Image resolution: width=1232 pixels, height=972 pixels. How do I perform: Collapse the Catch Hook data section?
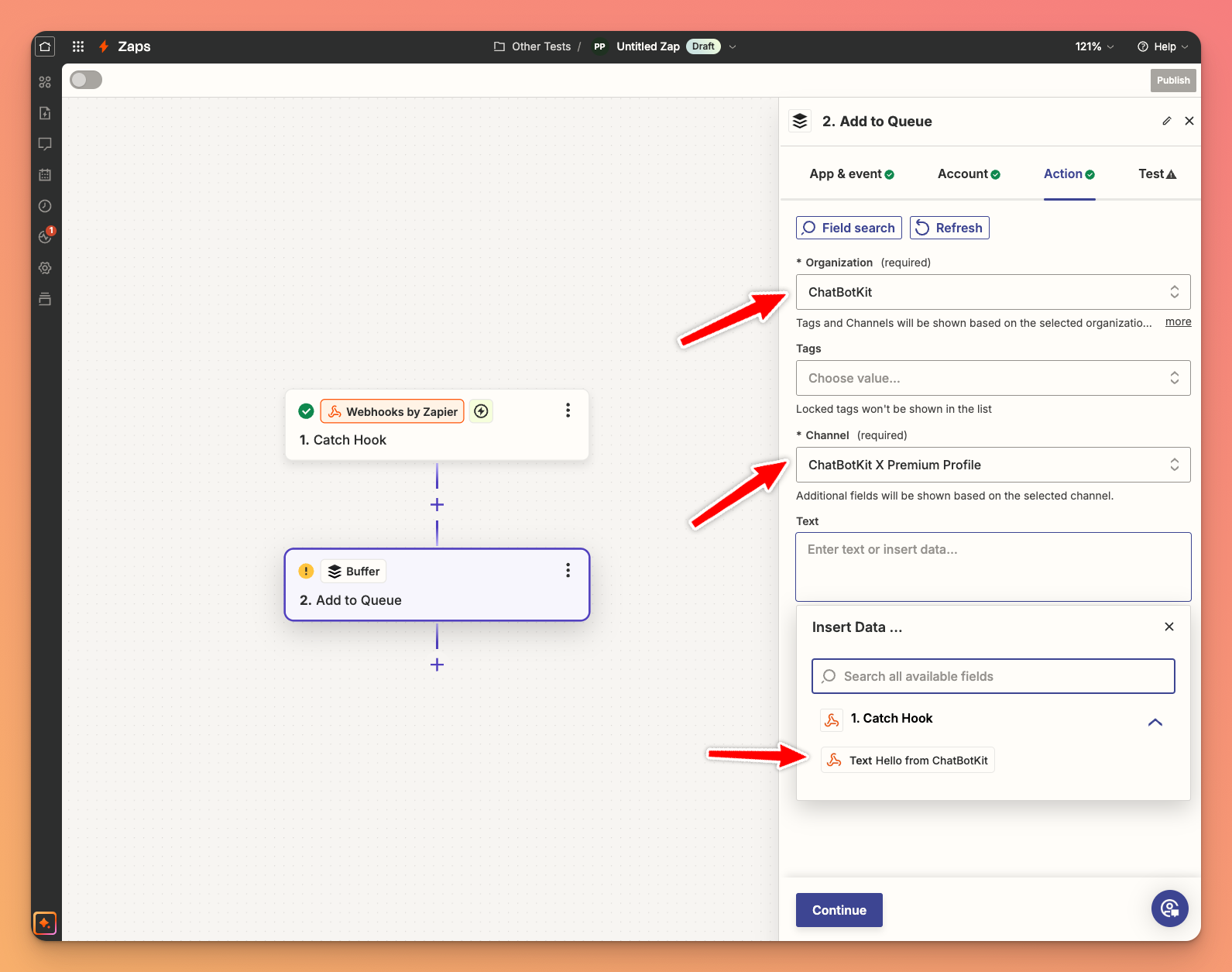coord(1155,722)
